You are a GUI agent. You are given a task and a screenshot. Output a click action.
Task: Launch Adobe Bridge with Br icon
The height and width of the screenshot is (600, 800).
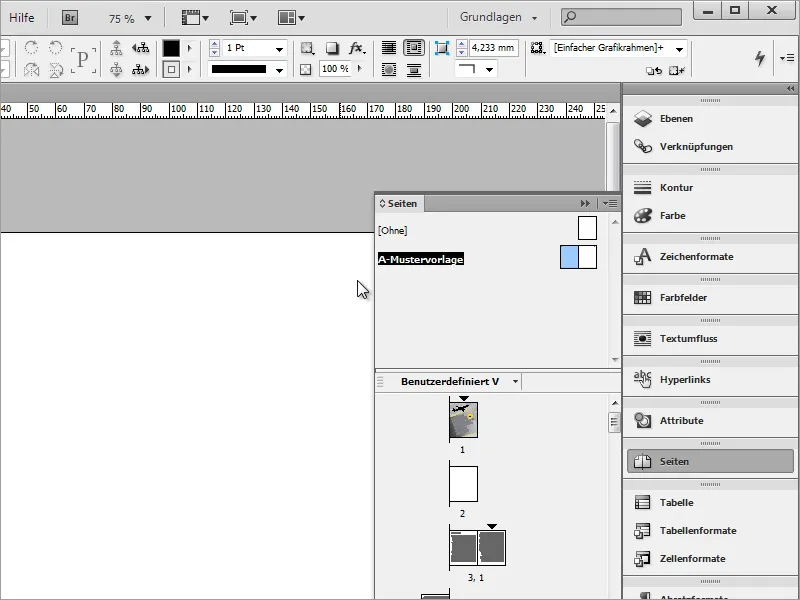pyautogui.click(x=70, y=18)
